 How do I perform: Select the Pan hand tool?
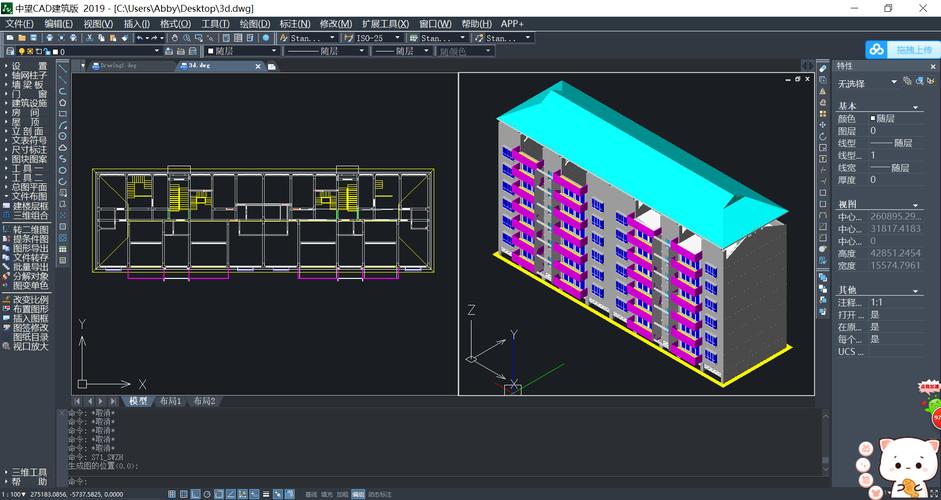coord(175,37)
